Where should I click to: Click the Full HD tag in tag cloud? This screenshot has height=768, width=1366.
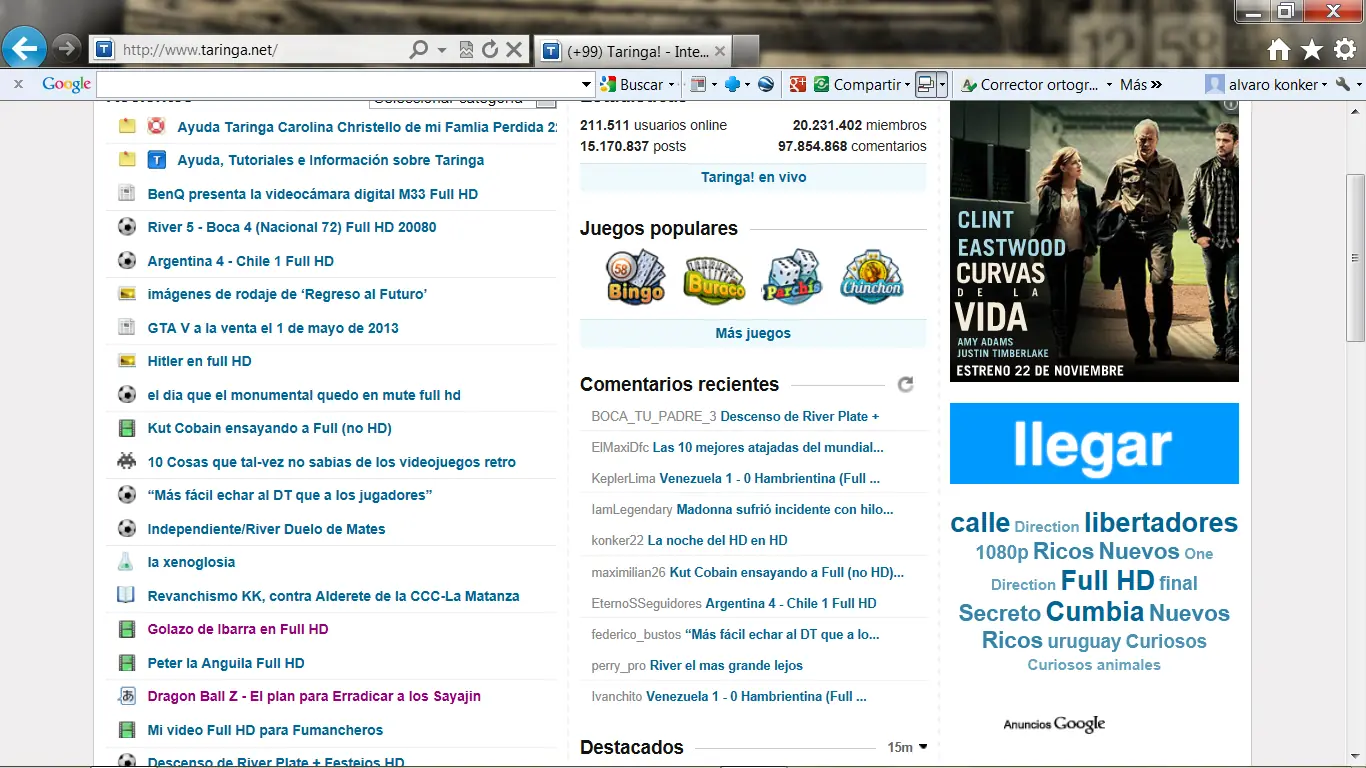tap(1108, 580)
